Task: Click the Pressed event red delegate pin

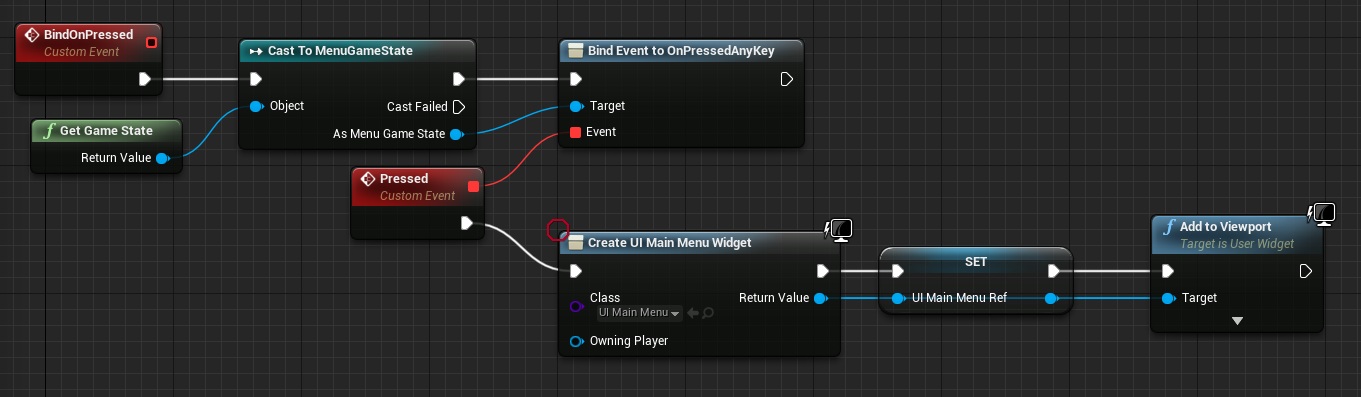Action: (x=473, y=186)
